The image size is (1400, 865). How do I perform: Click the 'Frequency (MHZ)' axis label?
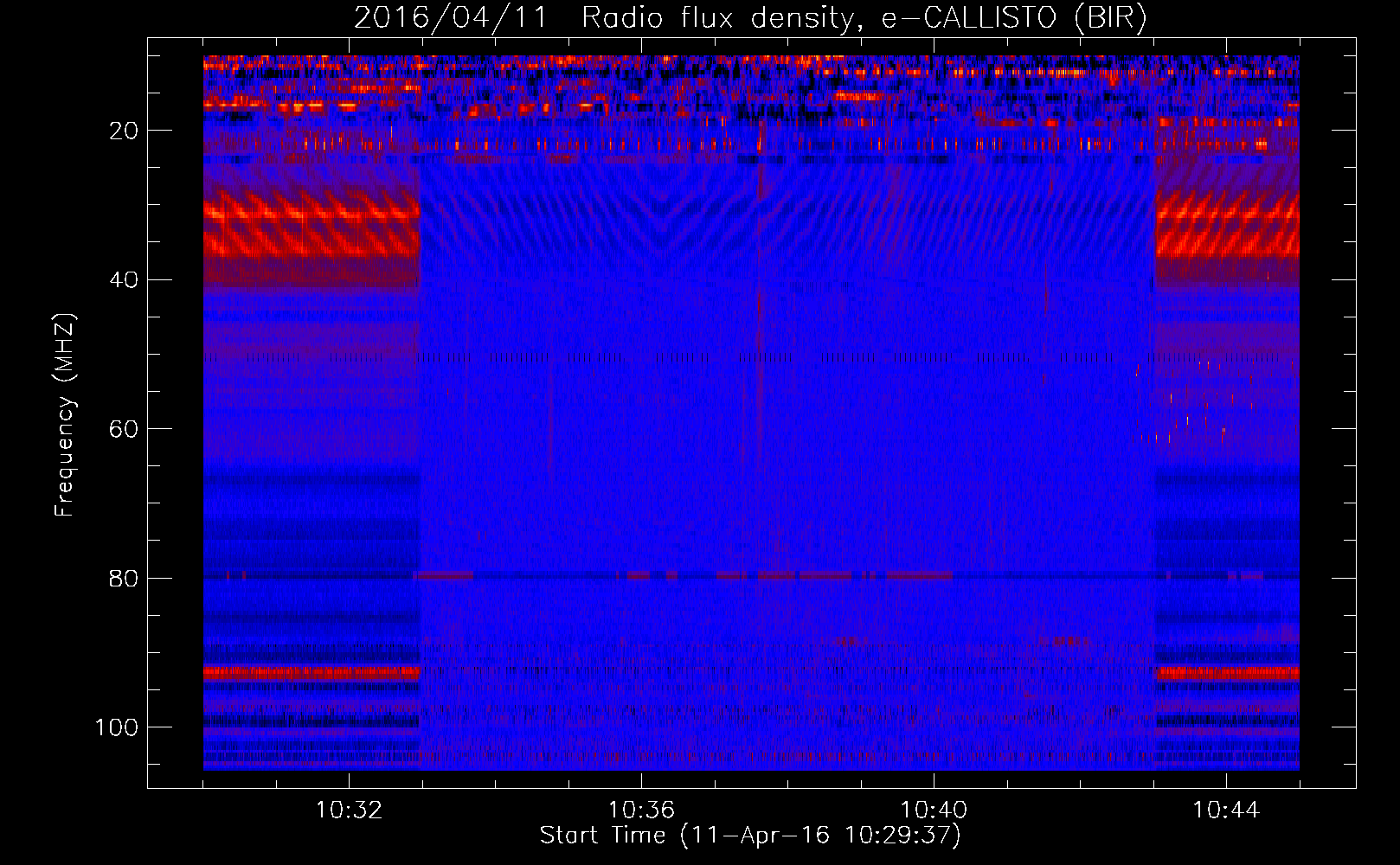65,414
